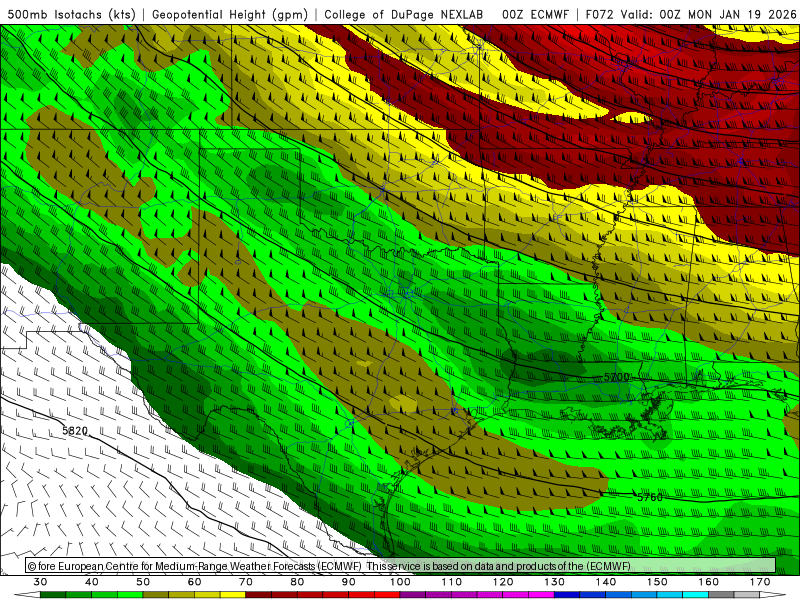Click the legend value 70
The image size is (800, 600).
[246, 582]
